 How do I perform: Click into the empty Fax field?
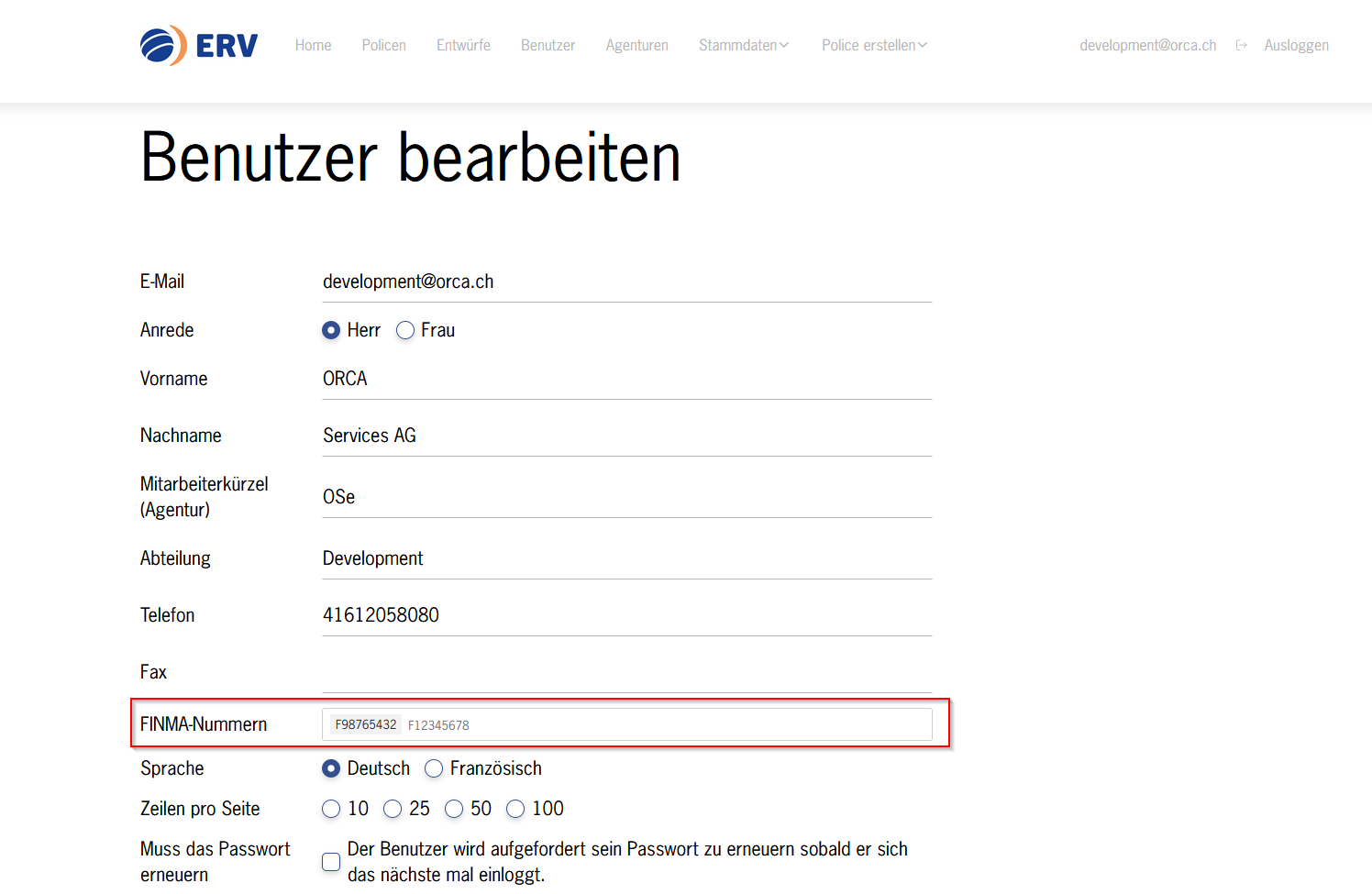pyautogui.click(x=626, y=672)
